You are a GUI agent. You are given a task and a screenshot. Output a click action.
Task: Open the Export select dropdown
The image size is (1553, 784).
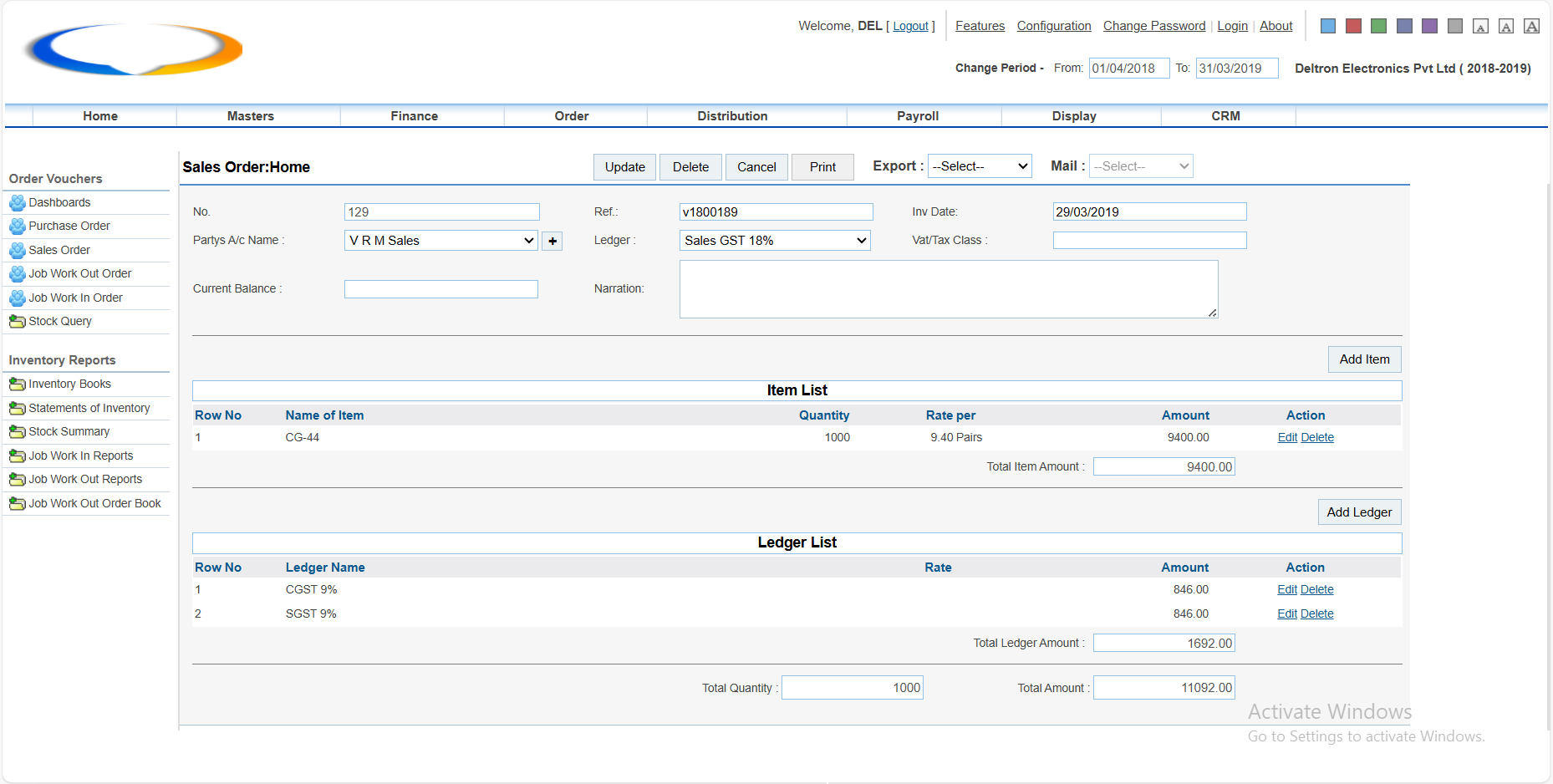(x=980, y=166)
